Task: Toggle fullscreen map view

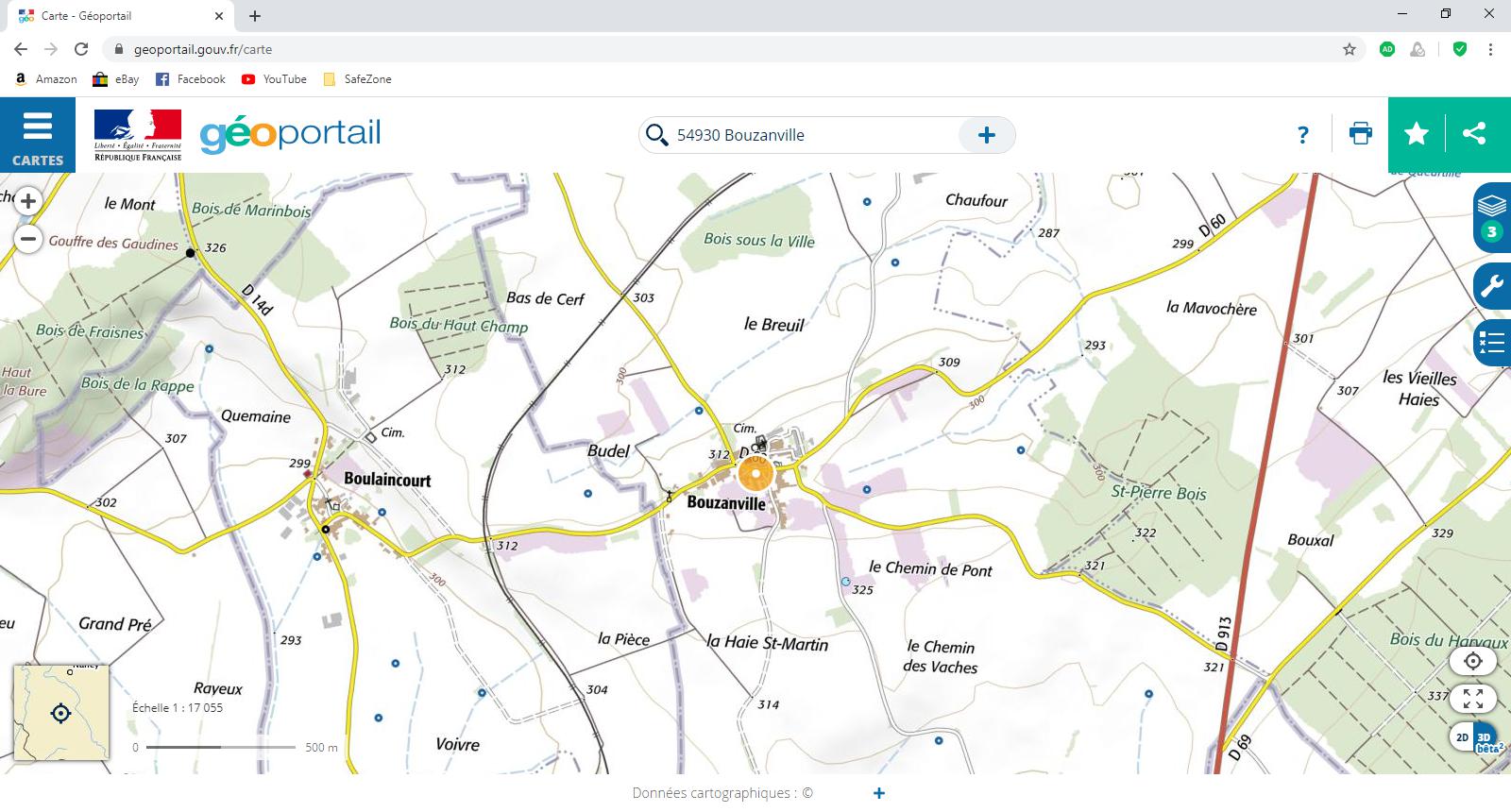Action: 1473,699
